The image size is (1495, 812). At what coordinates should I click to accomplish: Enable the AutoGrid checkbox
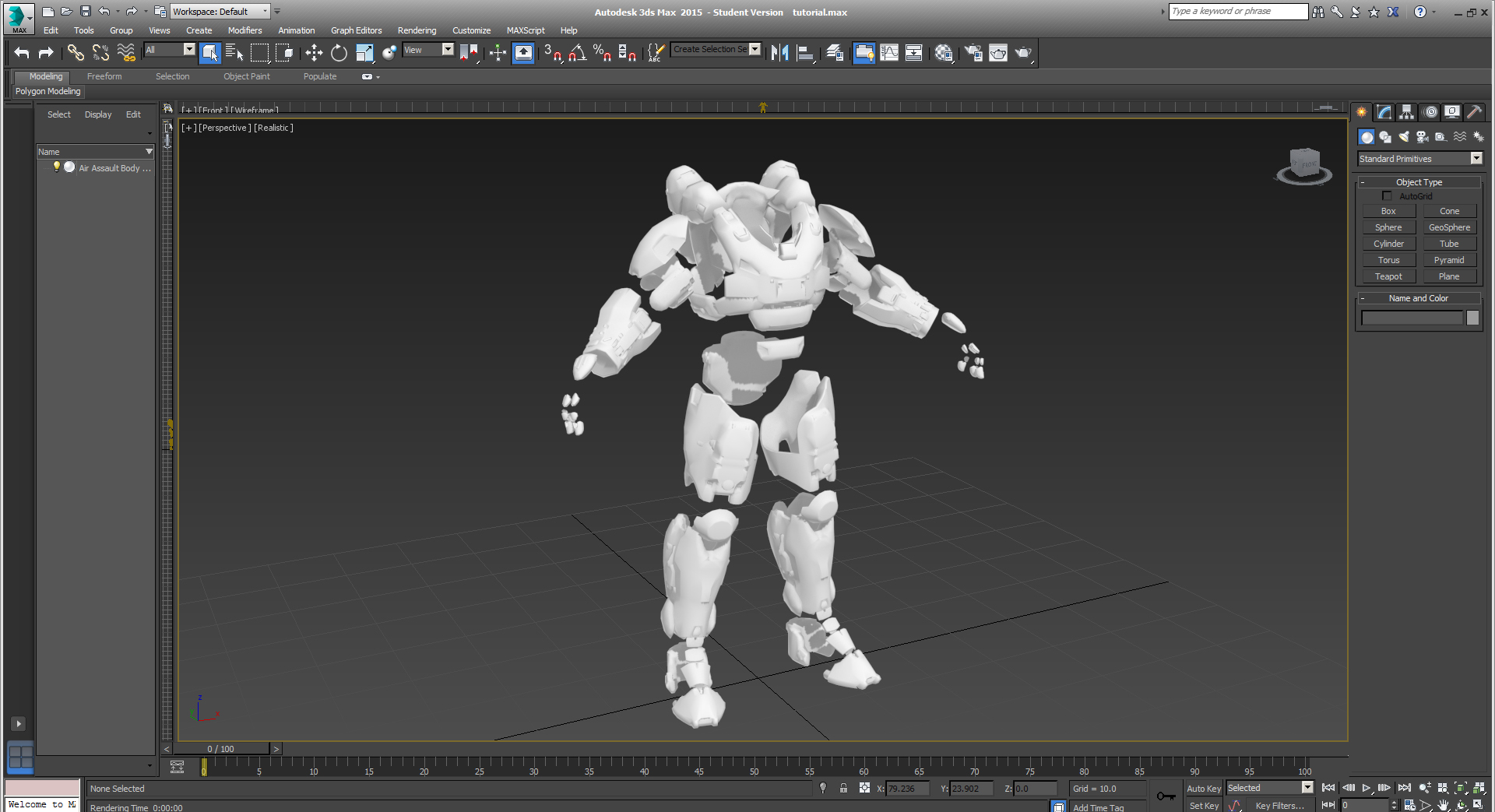[1387, 196]
